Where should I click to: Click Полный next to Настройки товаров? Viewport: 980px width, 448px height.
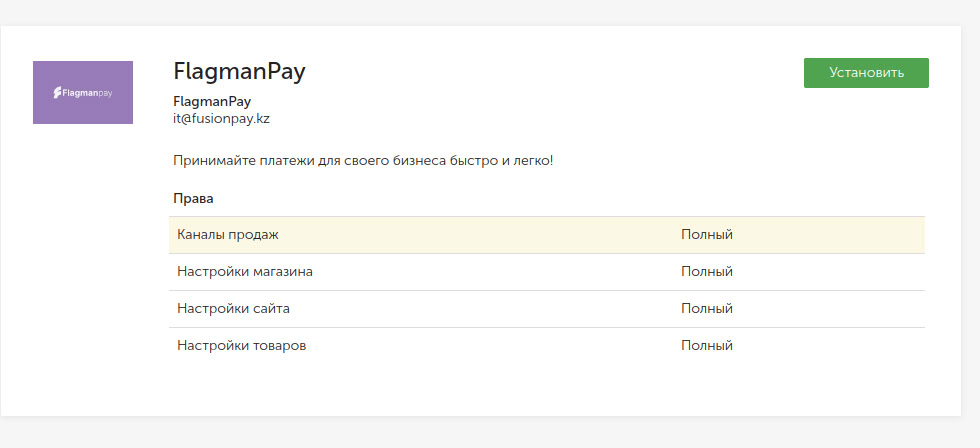707,346
